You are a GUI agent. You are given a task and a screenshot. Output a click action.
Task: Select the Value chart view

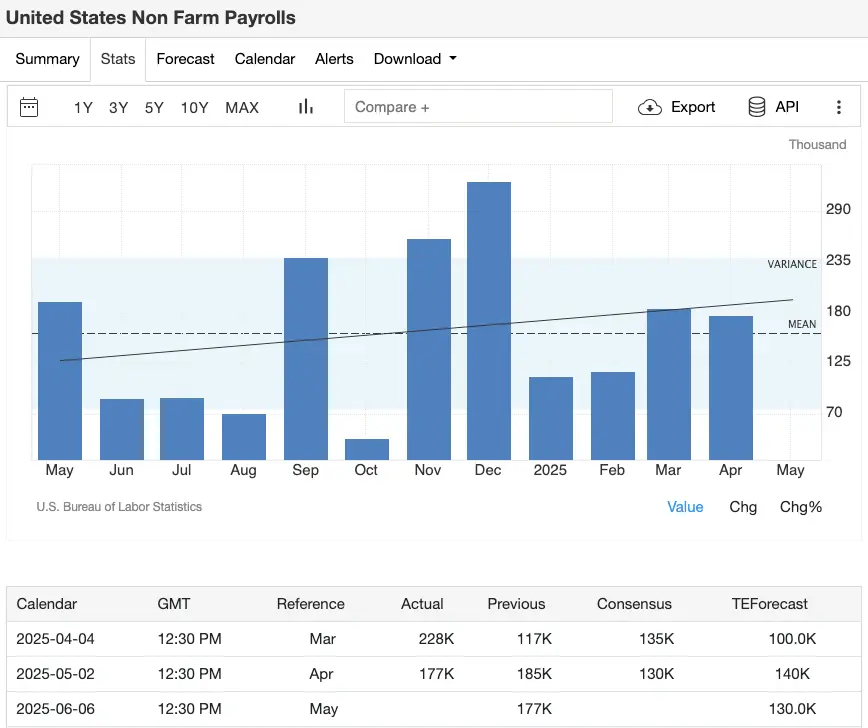(x=685, y=507)
